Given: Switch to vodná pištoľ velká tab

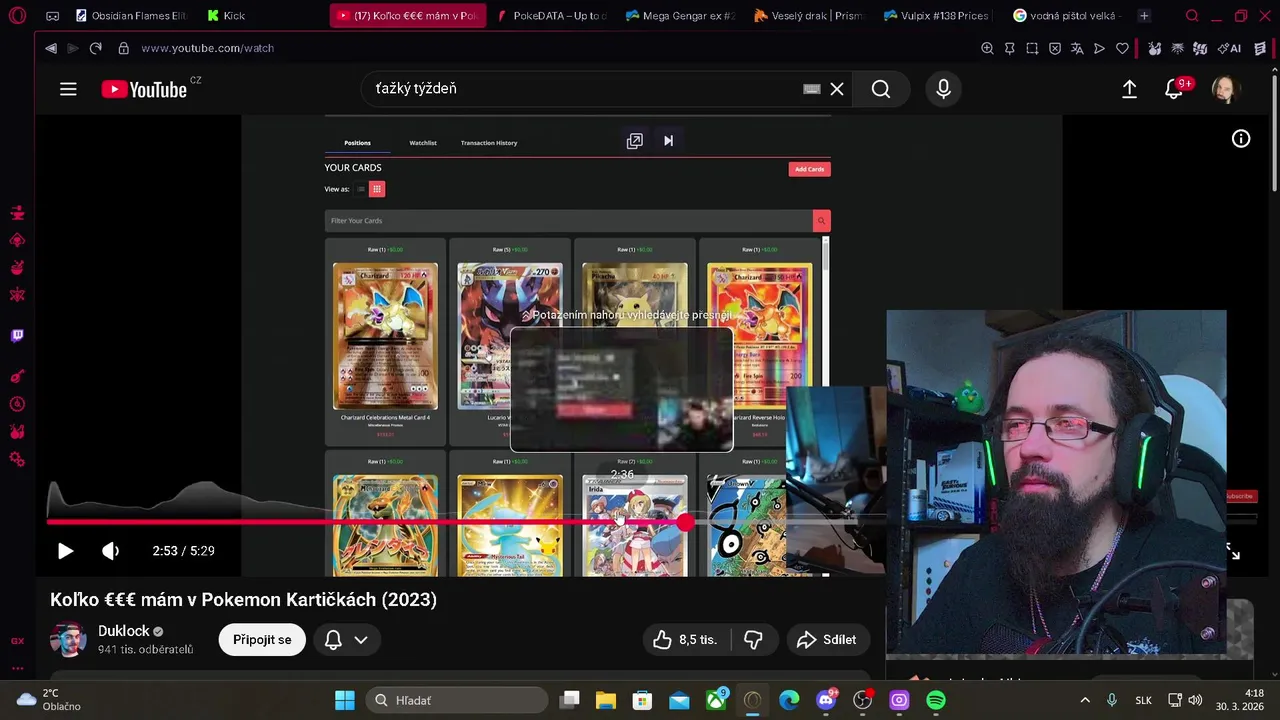Looking at the screenshot, I should point(1067,16).
